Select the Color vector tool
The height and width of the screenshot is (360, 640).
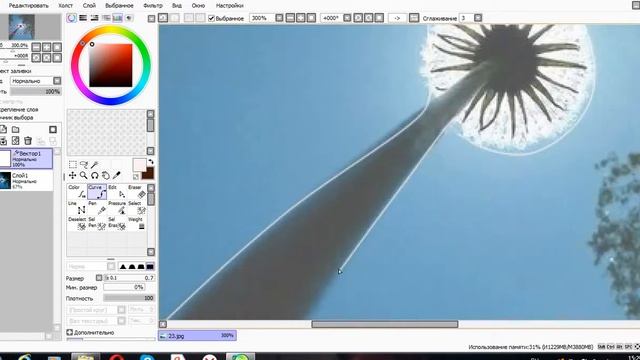(x=77, y=191)
